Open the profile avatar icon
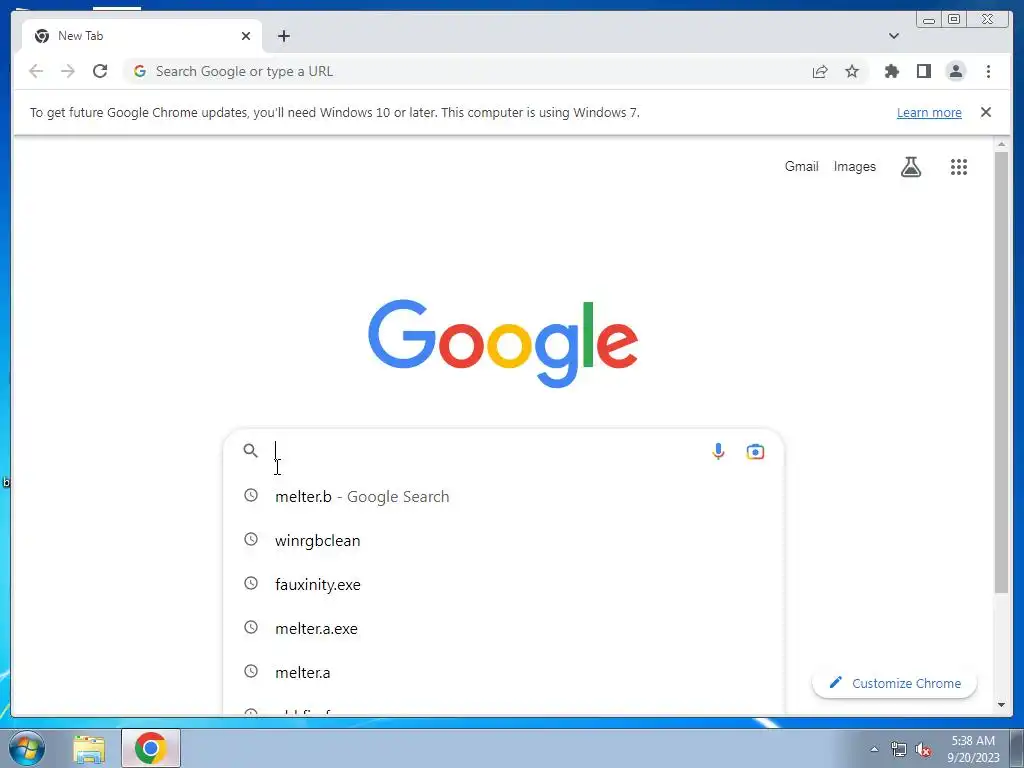1024x768 pixels. 955,71
